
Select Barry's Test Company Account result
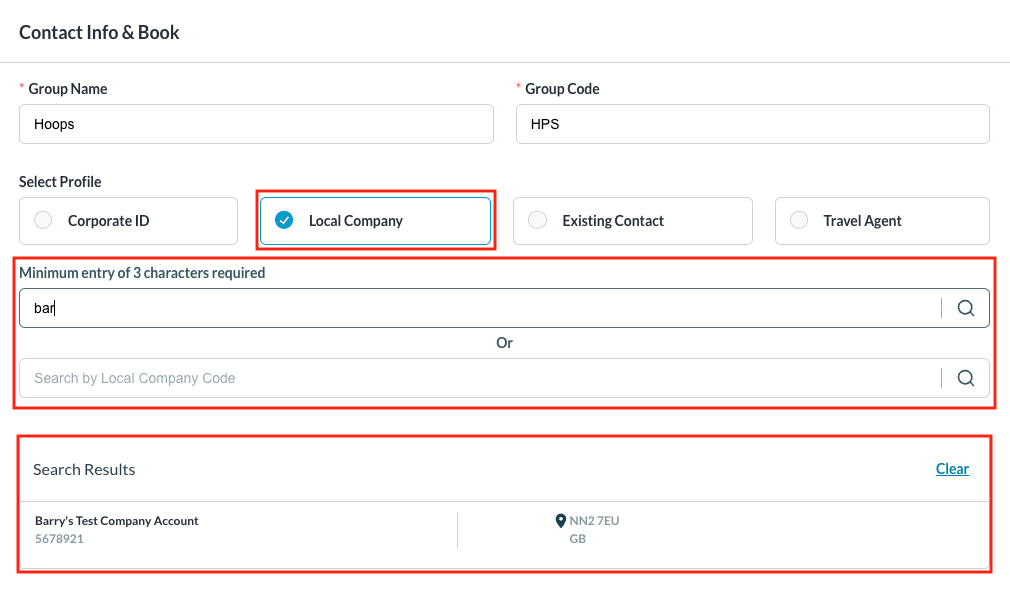coord(117,521)
